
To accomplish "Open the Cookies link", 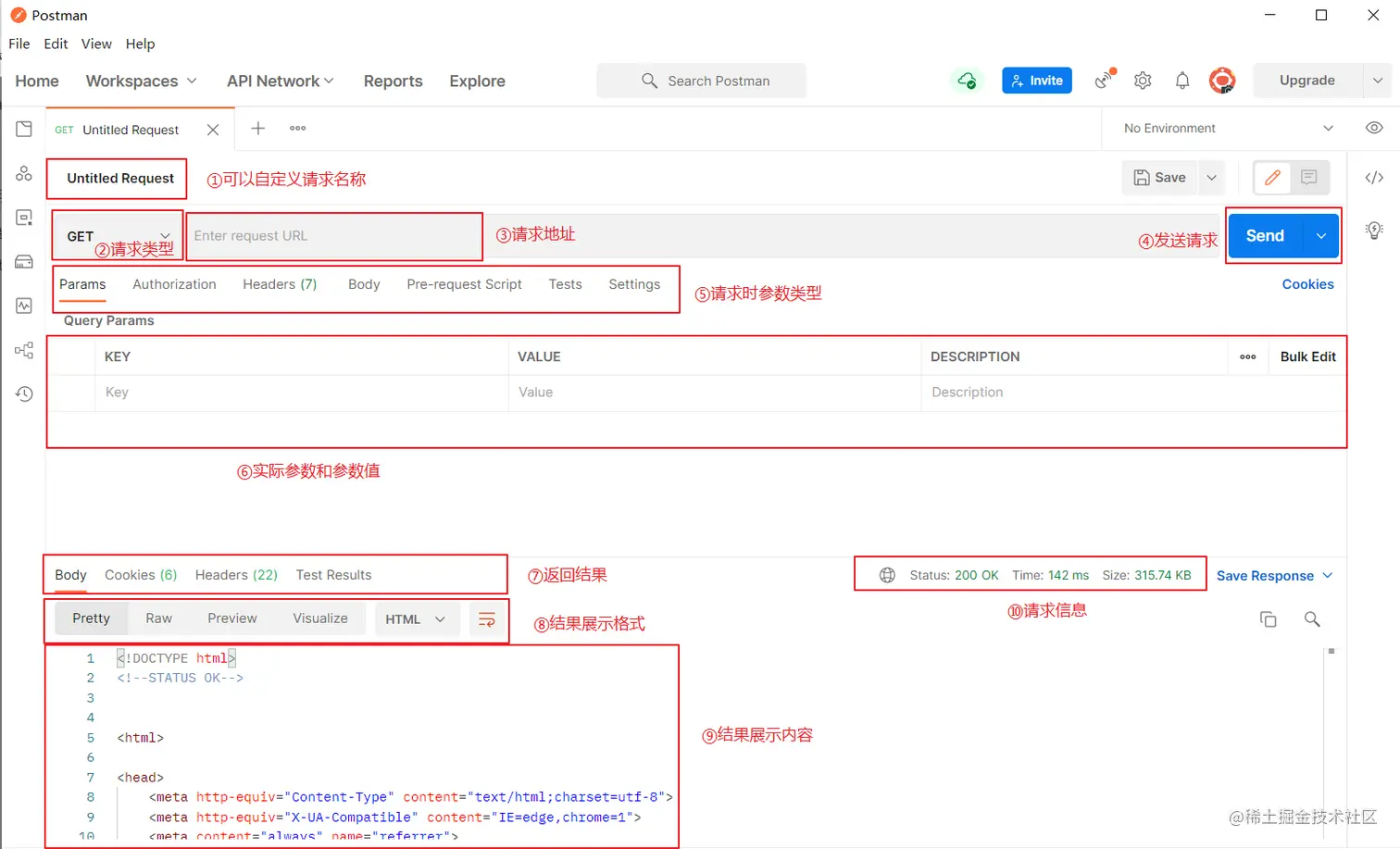I will pos(1307,284).
